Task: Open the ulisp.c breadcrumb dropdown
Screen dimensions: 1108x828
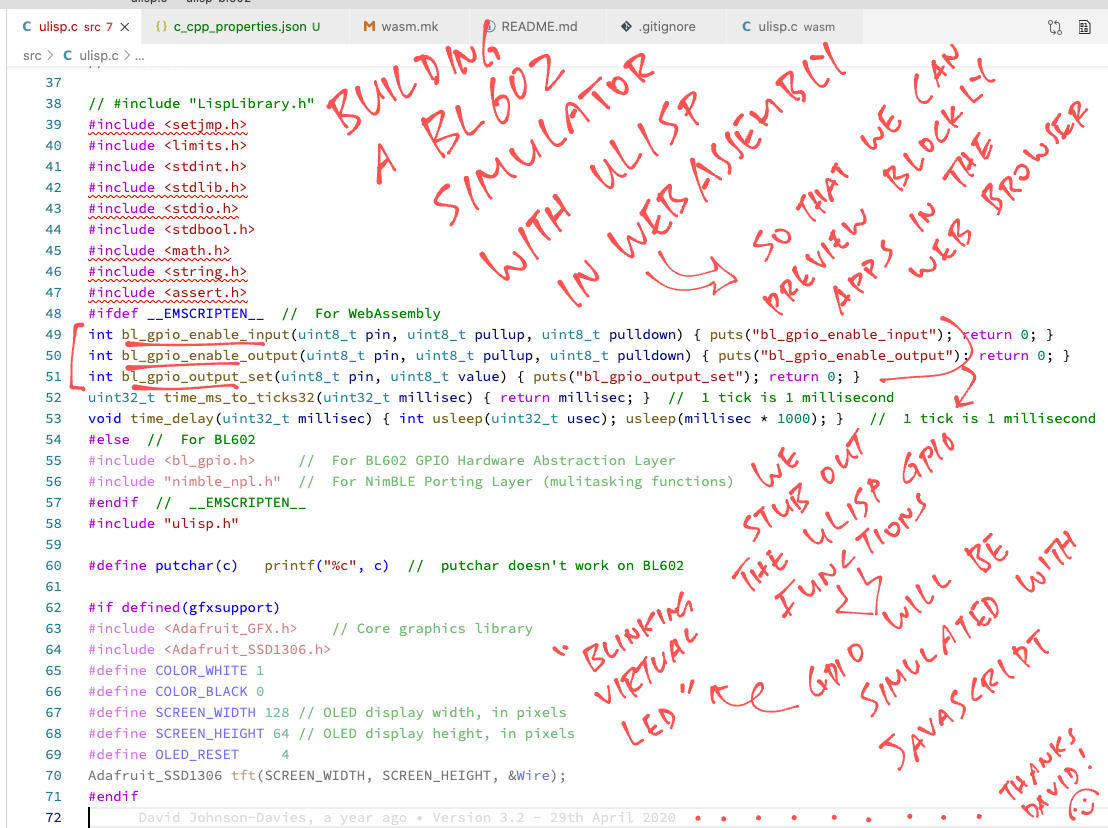Action: [98, 56]
